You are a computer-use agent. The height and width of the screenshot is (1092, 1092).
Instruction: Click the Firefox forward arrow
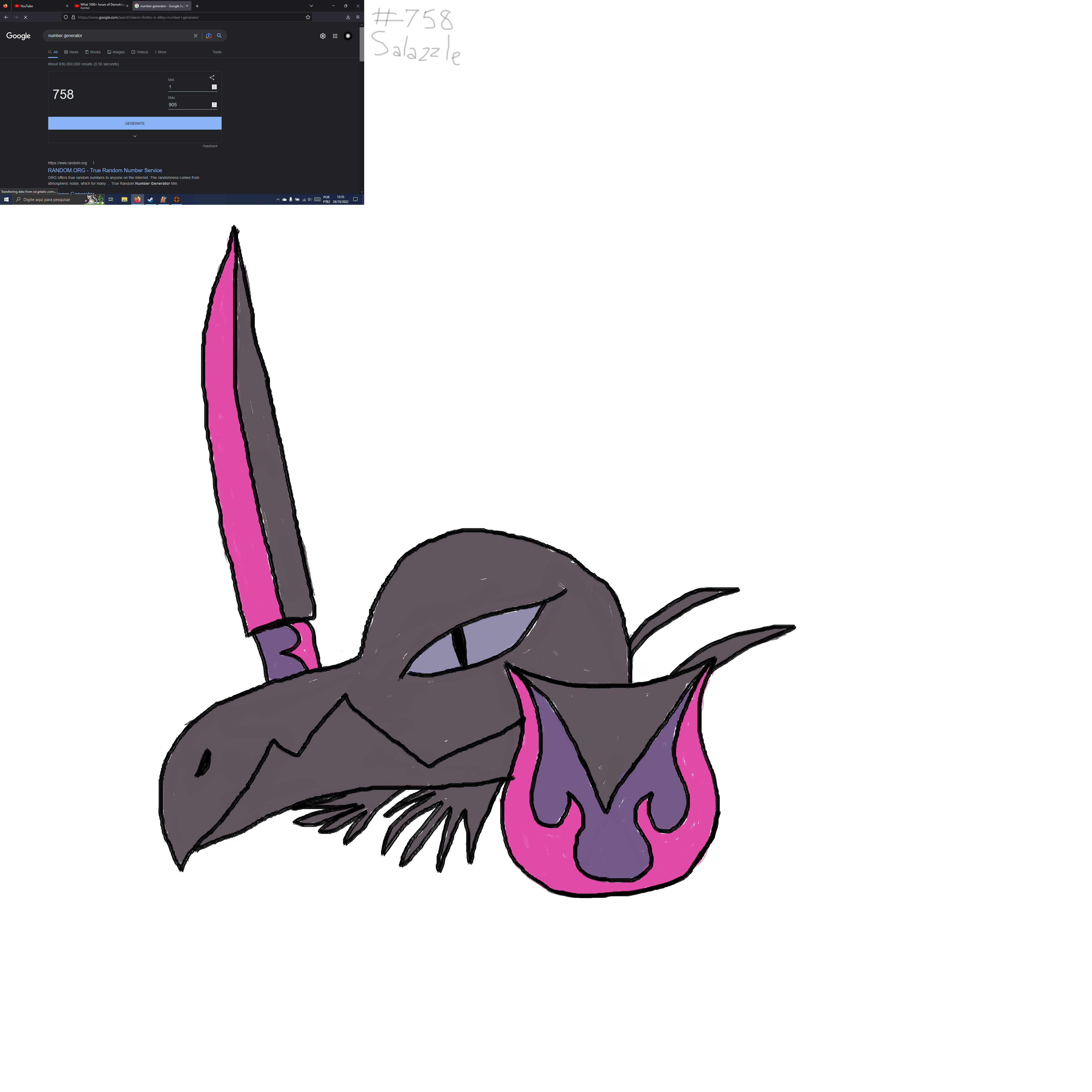[16, 17]
